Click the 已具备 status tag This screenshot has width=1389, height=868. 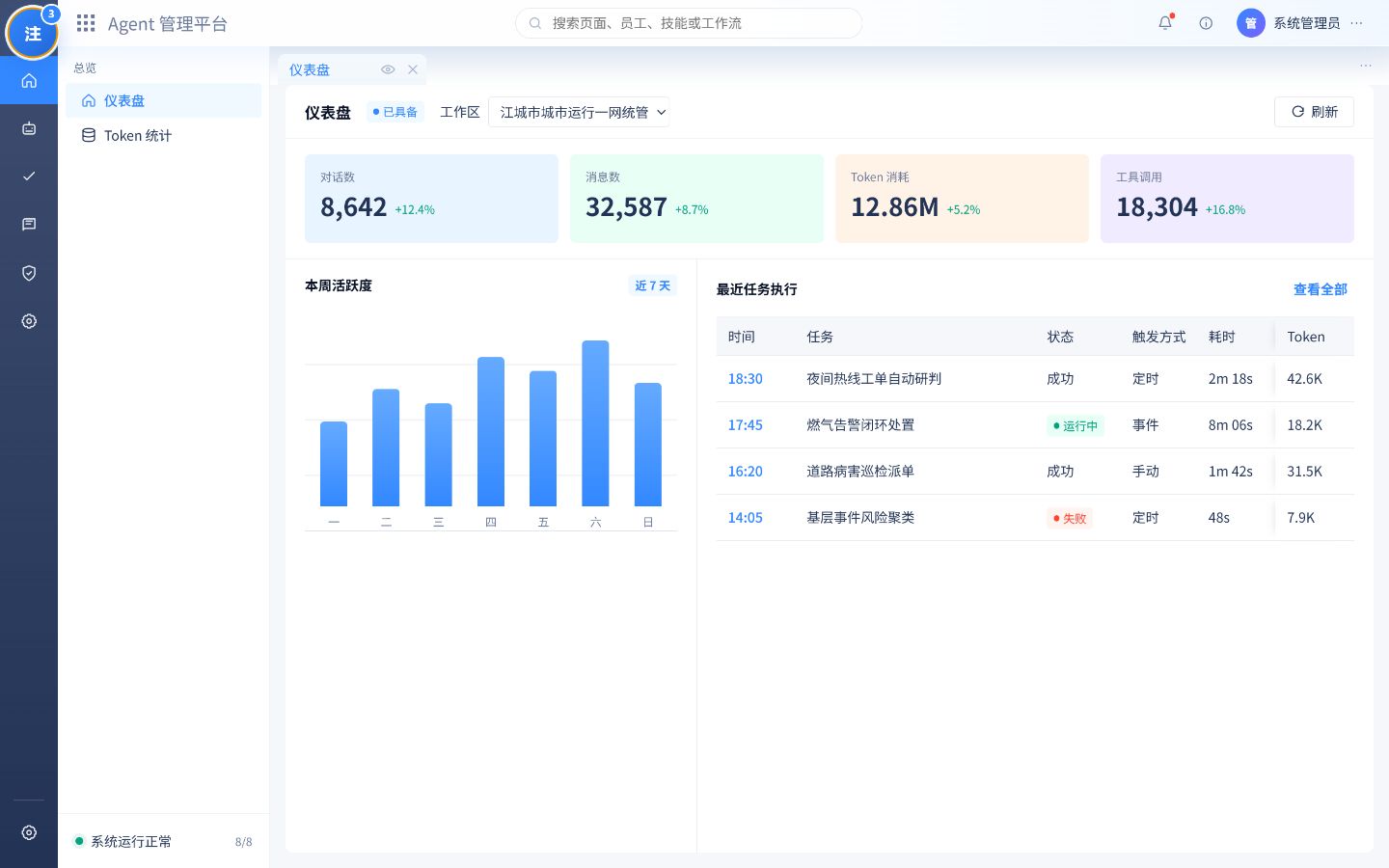click(395, 112)
